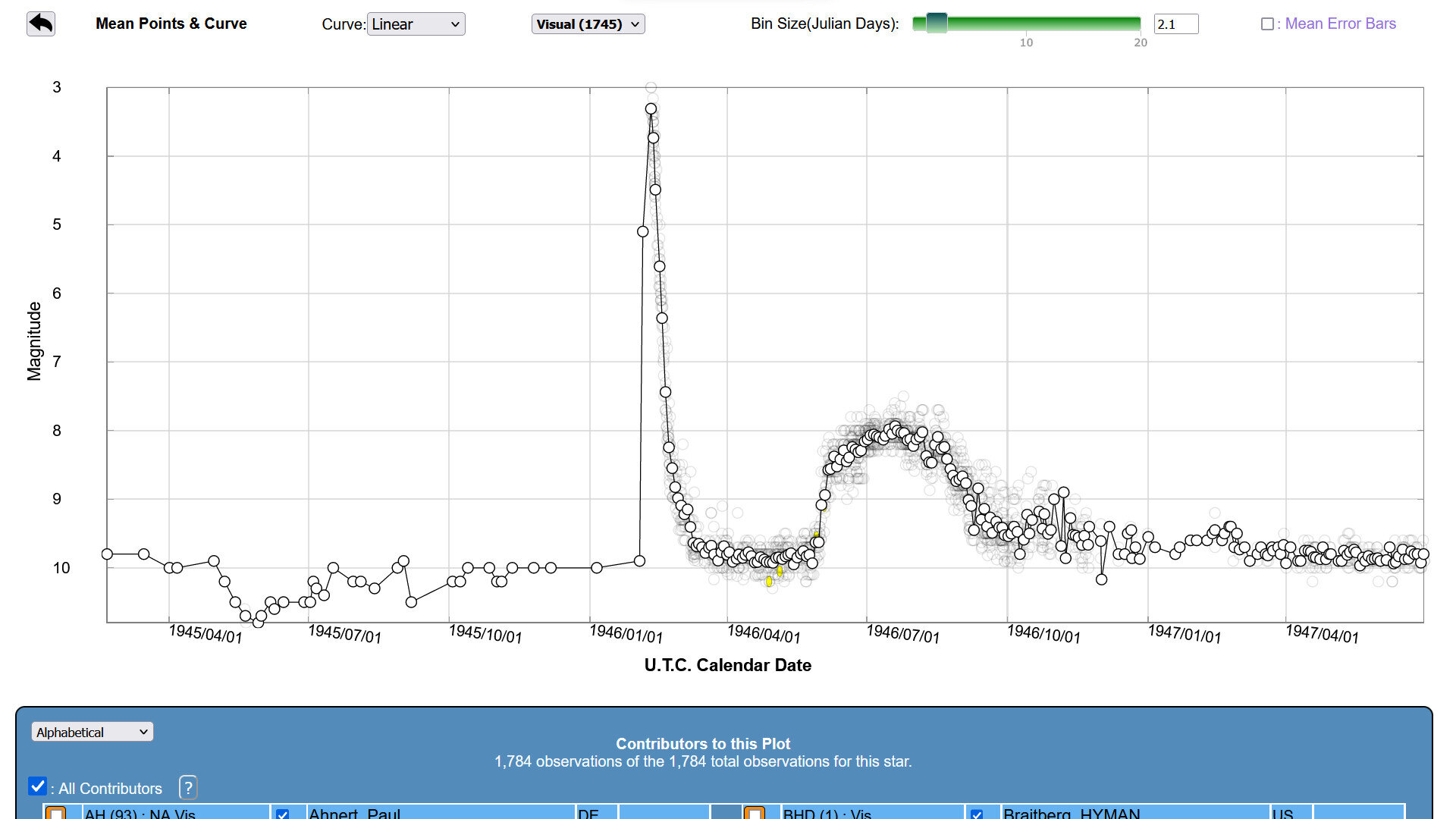Click the back arrow icon
Viewport: 1456px width, 819px height.
click(x=41, y=24)
